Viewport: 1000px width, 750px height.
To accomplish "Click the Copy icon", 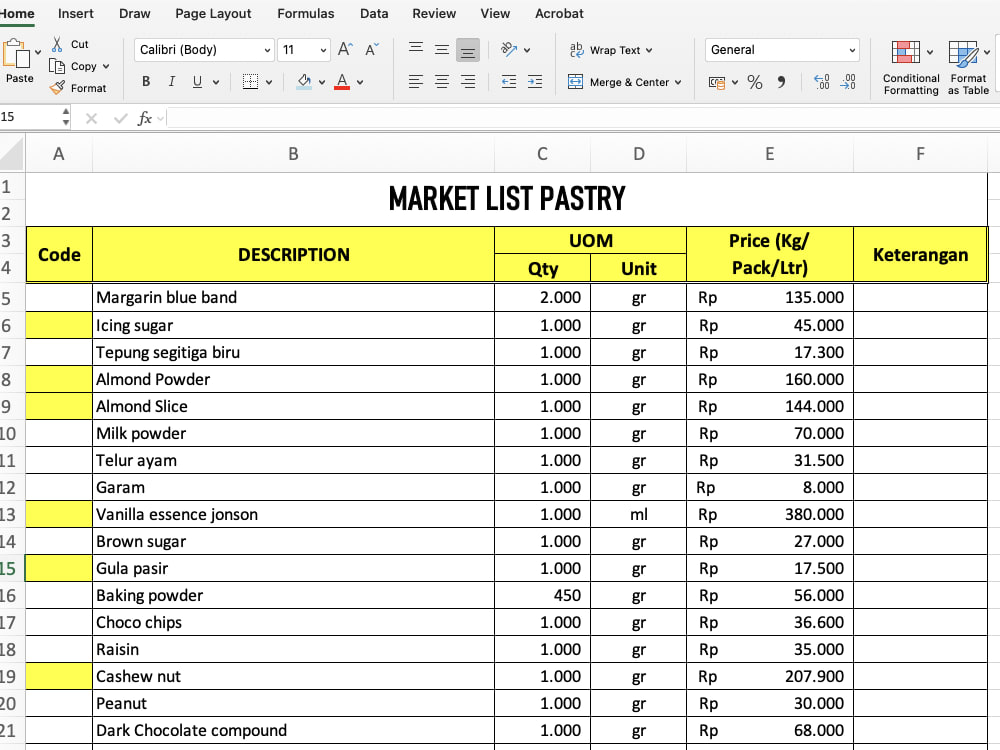I will coord(57,66).
